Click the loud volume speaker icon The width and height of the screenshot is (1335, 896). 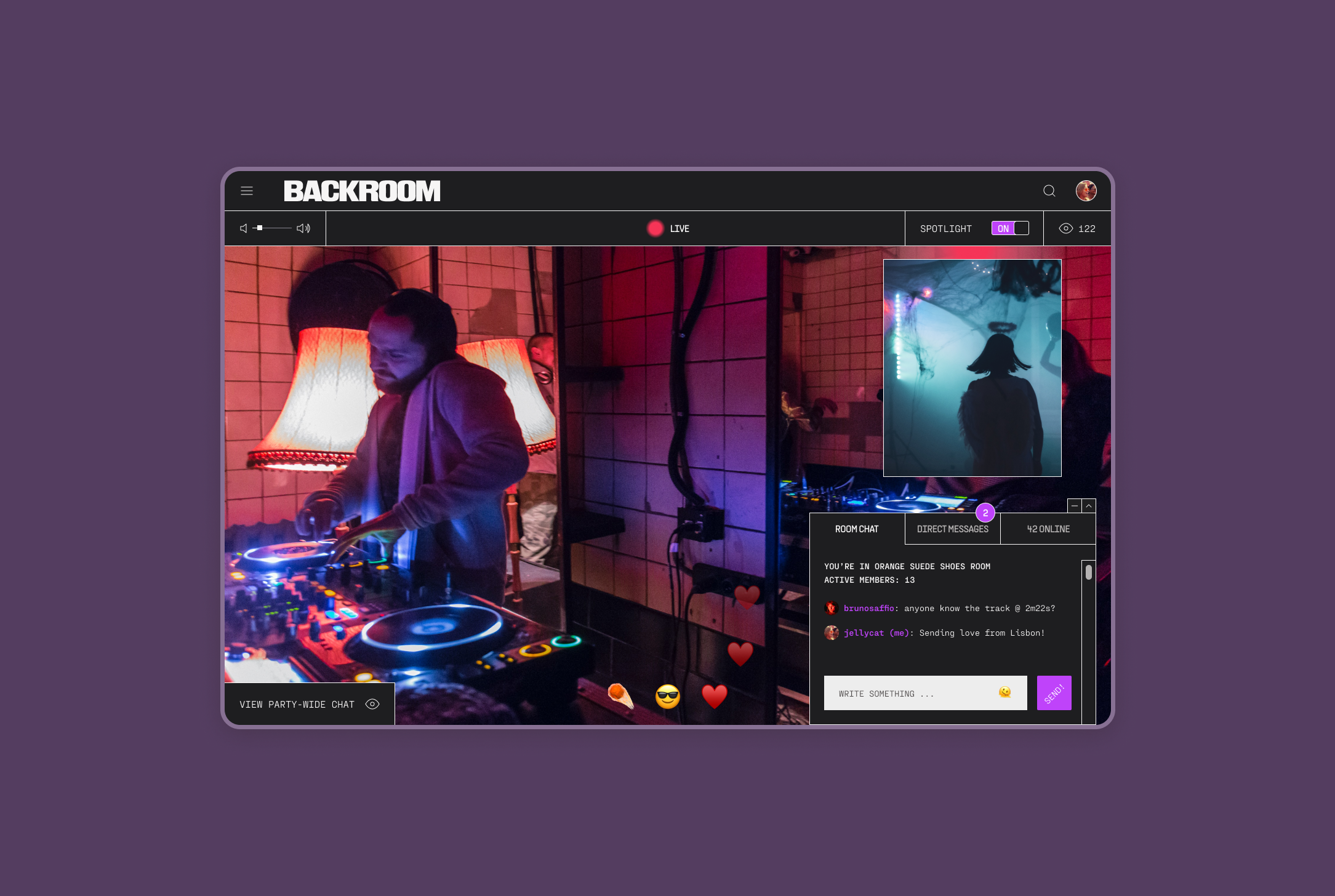tap(303, 228)
